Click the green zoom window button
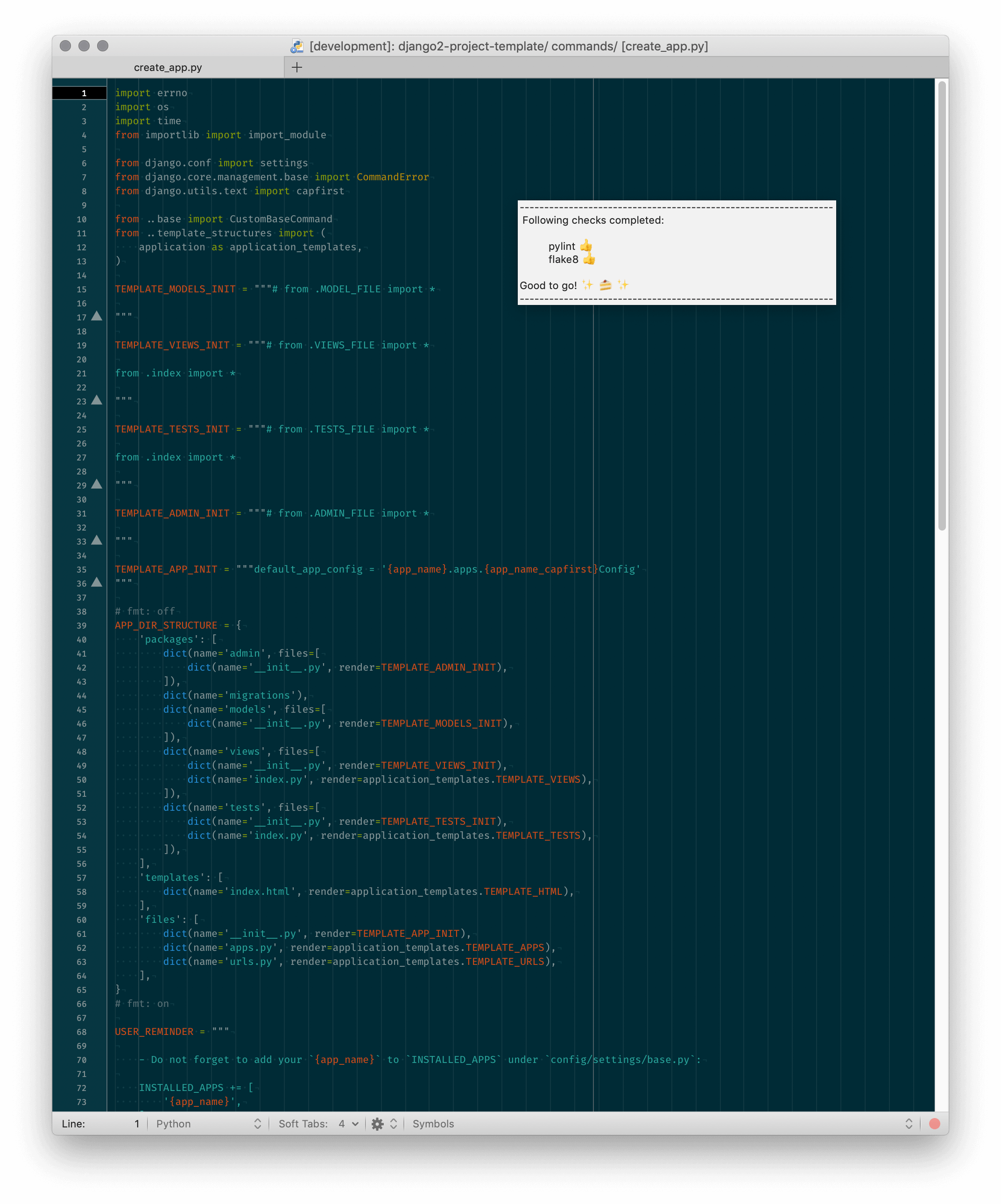 tap(103, 46)
